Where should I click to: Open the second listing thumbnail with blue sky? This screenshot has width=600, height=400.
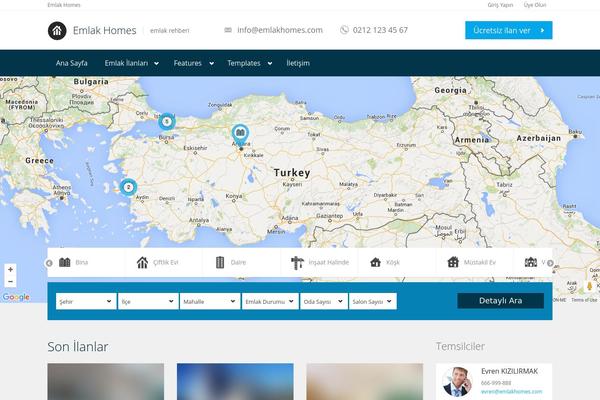235,382
